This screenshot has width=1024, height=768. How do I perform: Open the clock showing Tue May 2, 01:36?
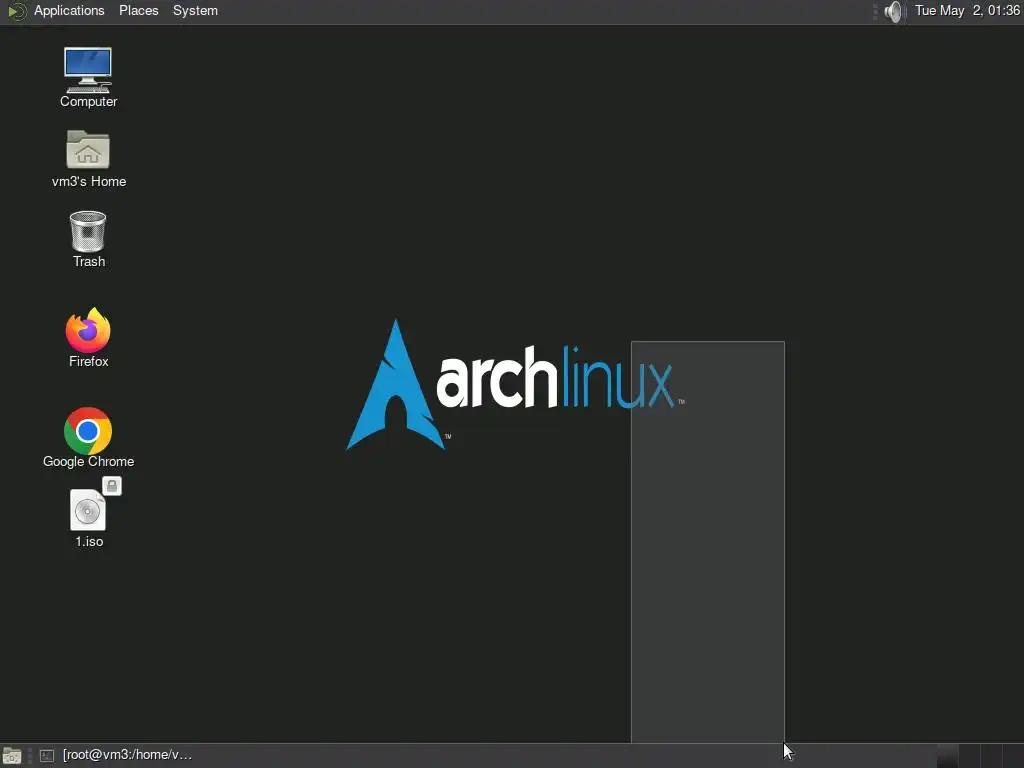[967, 11]
